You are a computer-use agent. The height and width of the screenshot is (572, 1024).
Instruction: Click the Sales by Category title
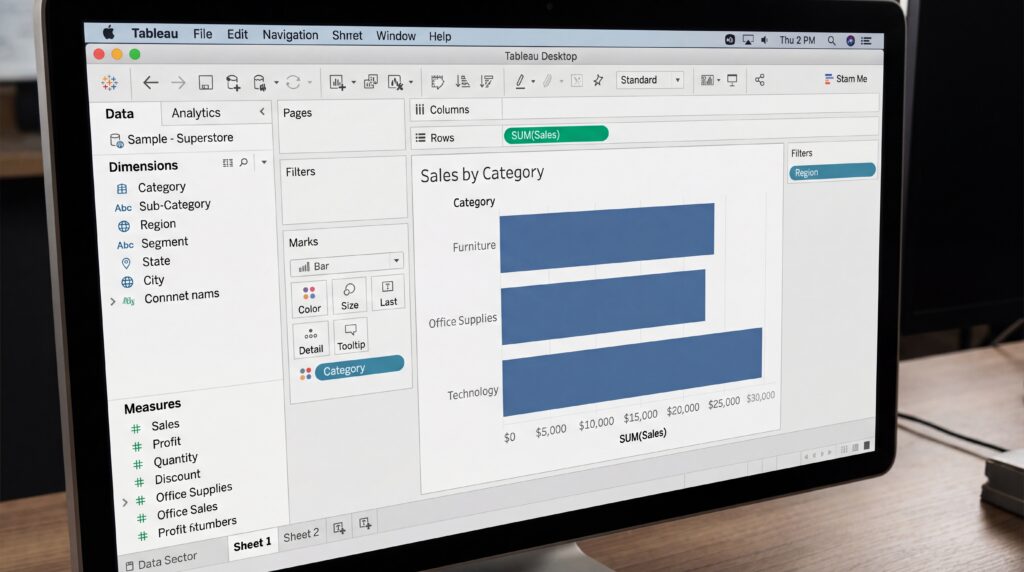(x=482, y=174)
